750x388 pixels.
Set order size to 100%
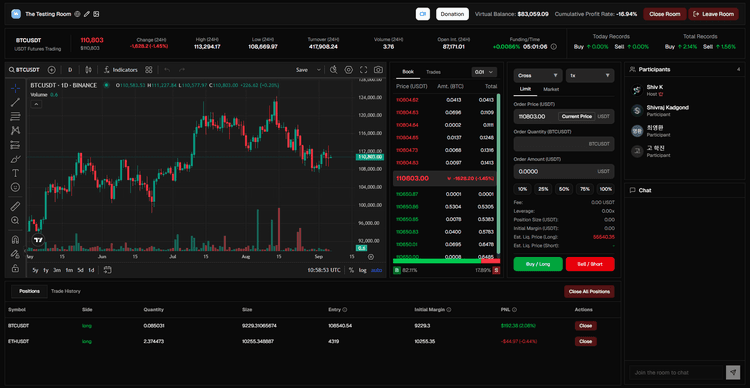606,189
